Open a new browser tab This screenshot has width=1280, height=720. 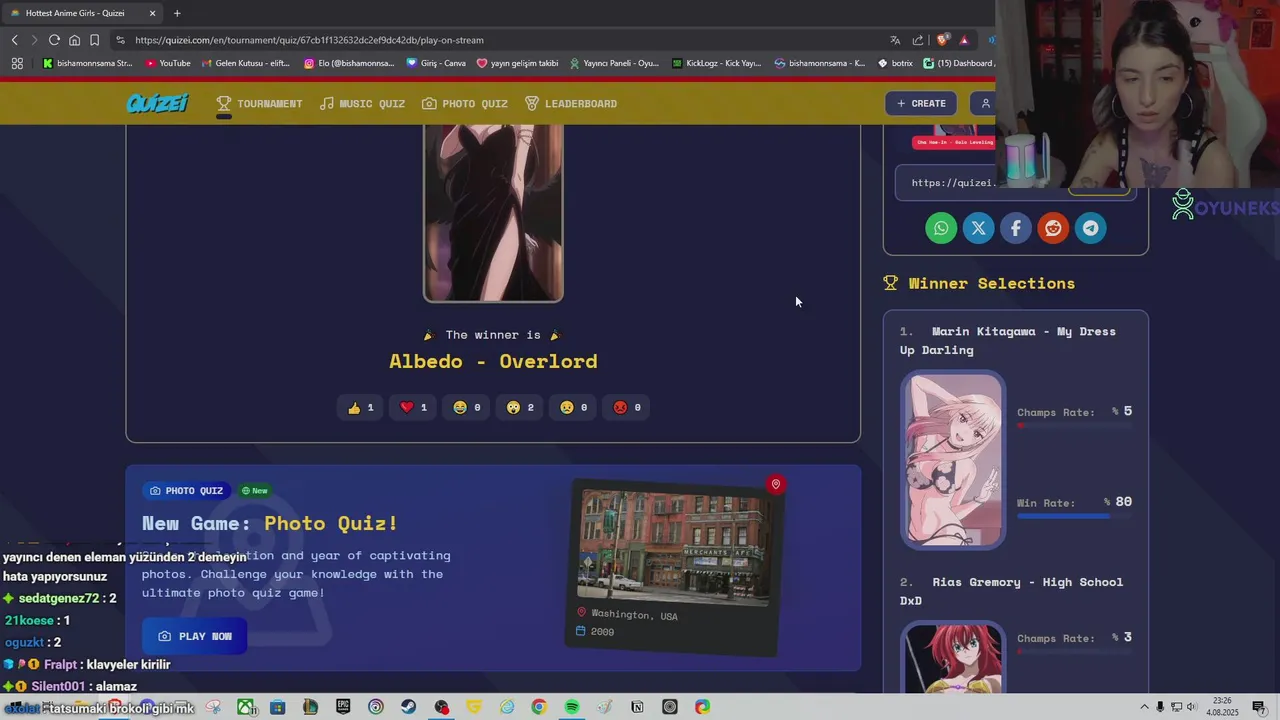pyautogui.click(x=177, y=13)
